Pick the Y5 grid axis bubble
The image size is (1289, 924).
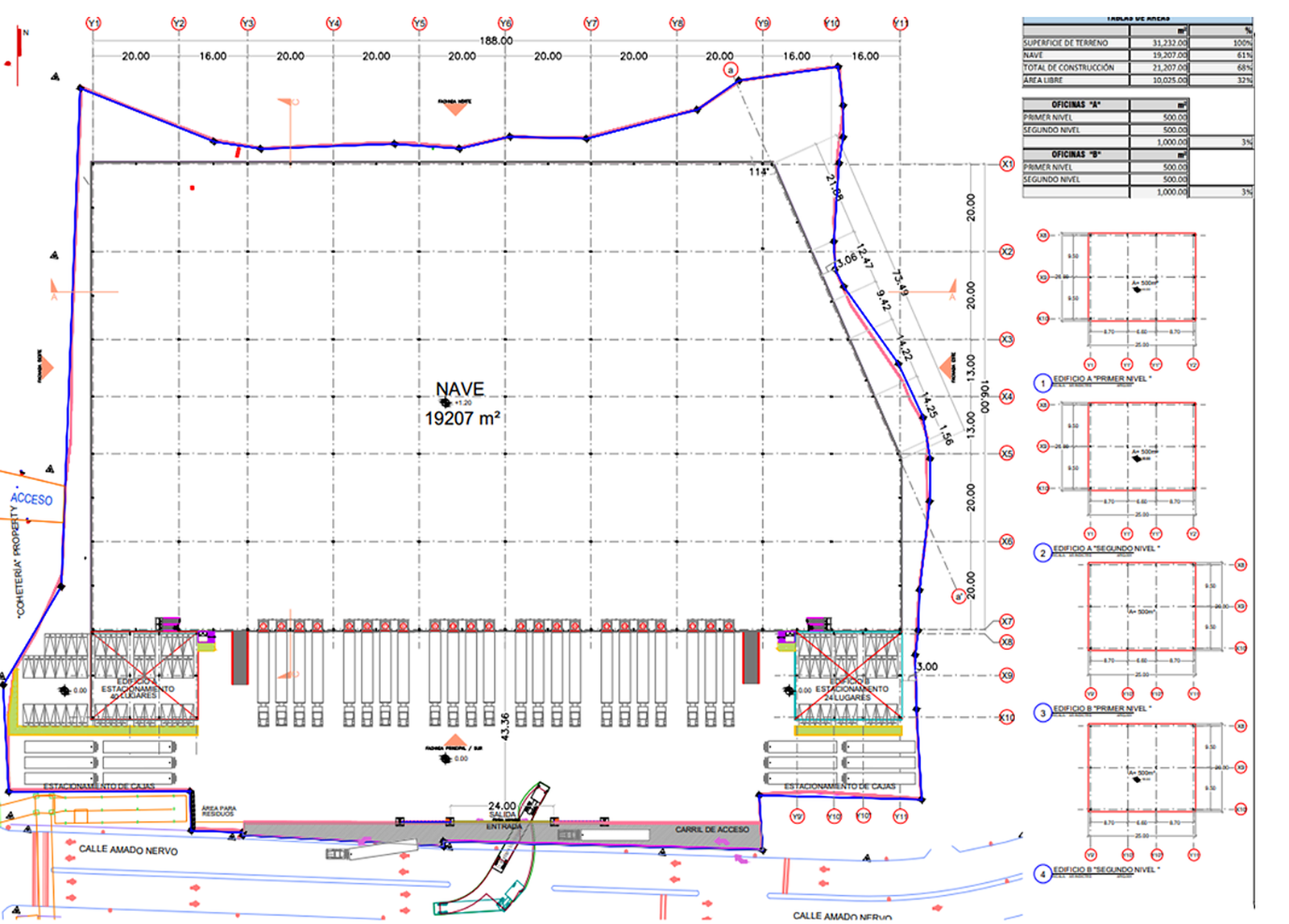[x=419, y=23]
